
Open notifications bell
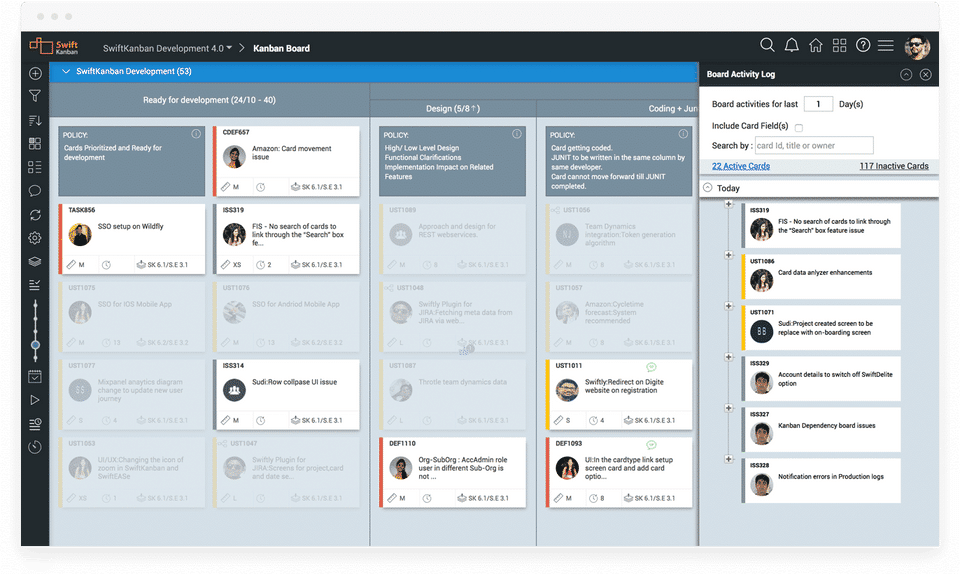792,45
